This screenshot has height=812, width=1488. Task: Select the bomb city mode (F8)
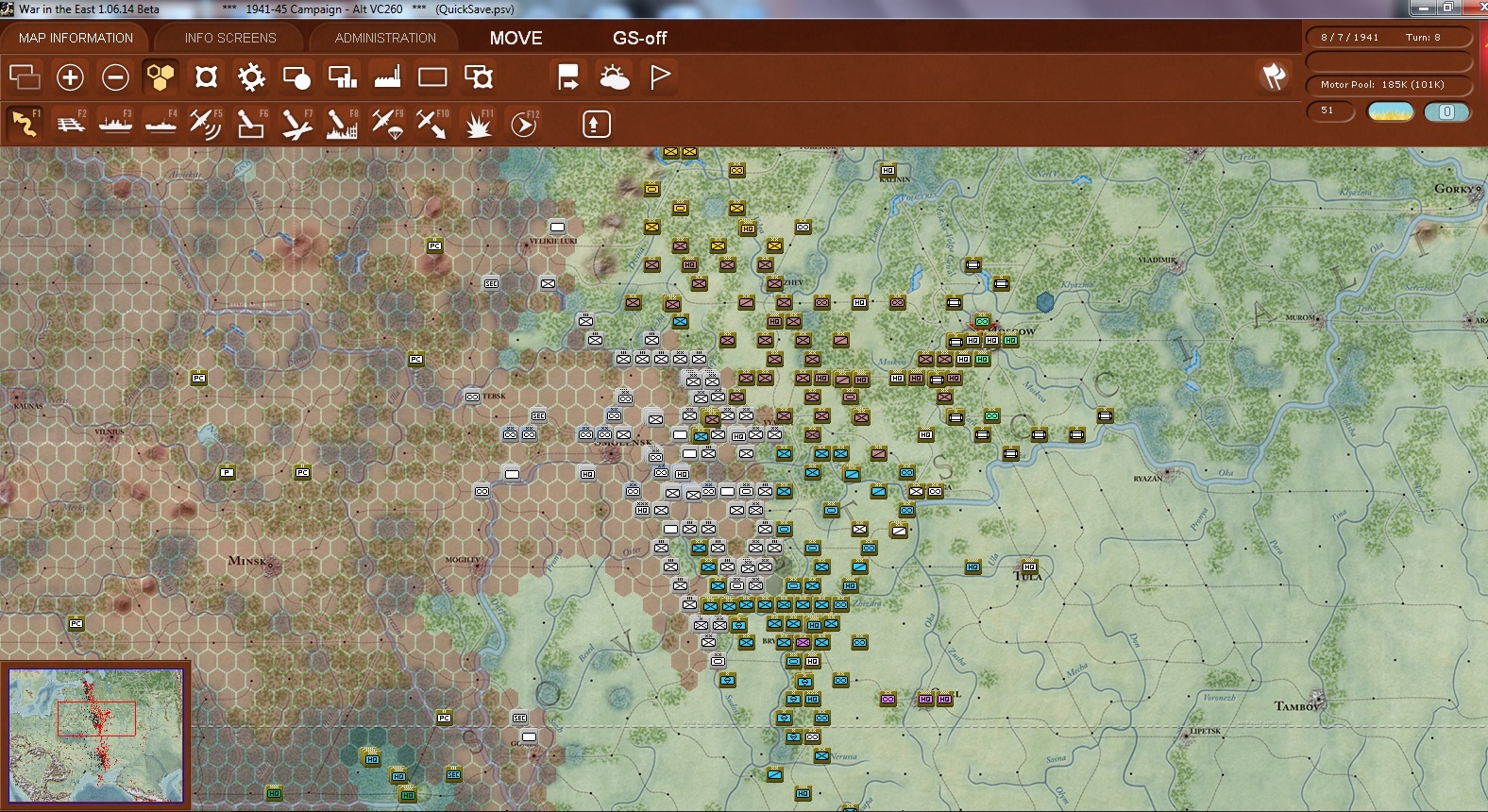coord(342,124)
